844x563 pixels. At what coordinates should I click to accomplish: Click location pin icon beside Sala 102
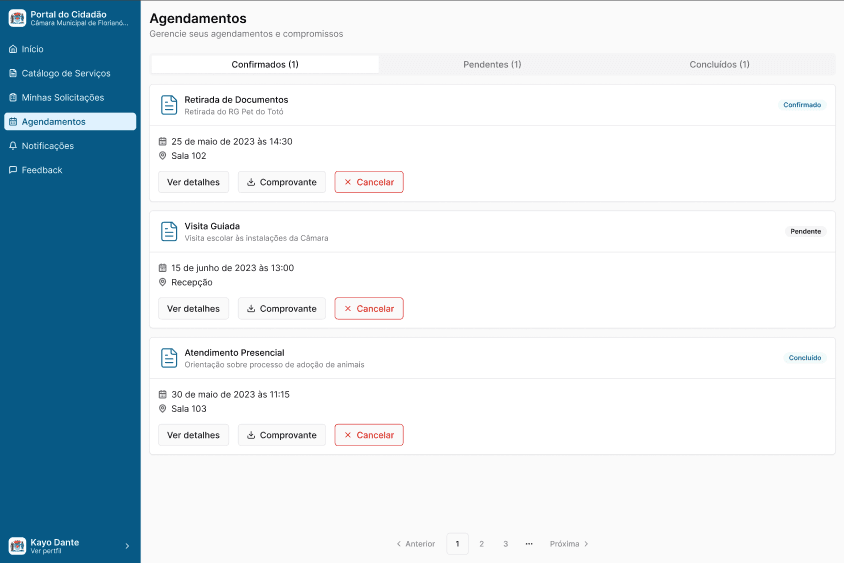(x=163, y=156)
